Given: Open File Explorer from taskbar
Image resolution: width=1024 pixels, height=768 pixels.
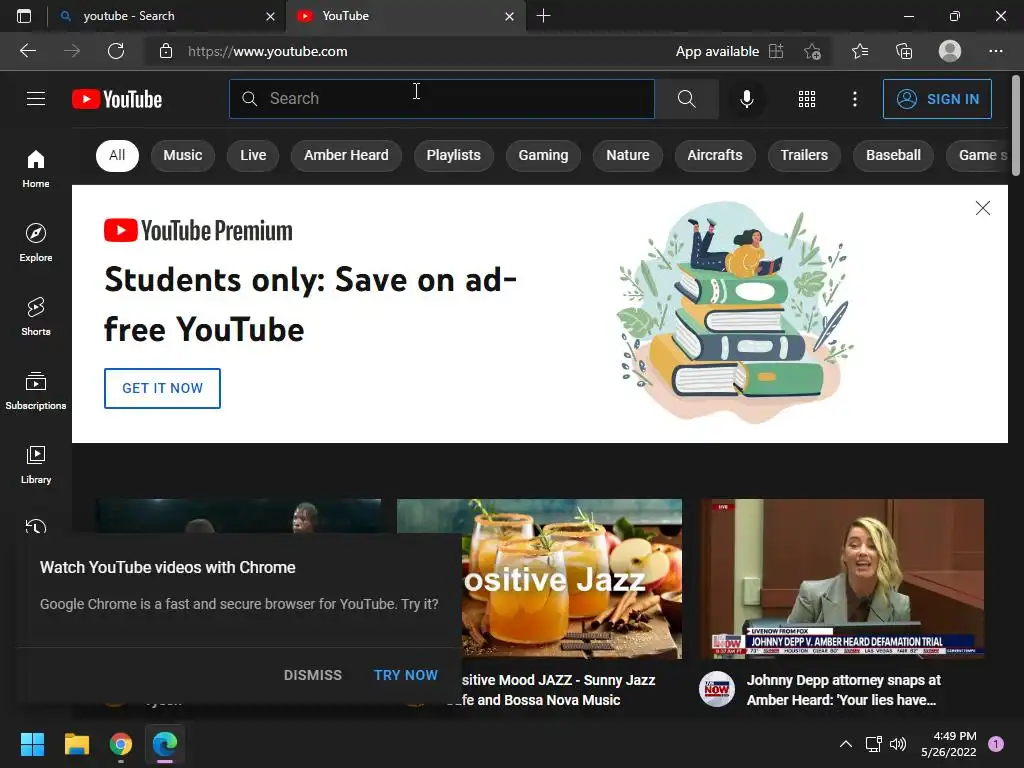Looking at the screenshot, I should [x=76, y=744].
